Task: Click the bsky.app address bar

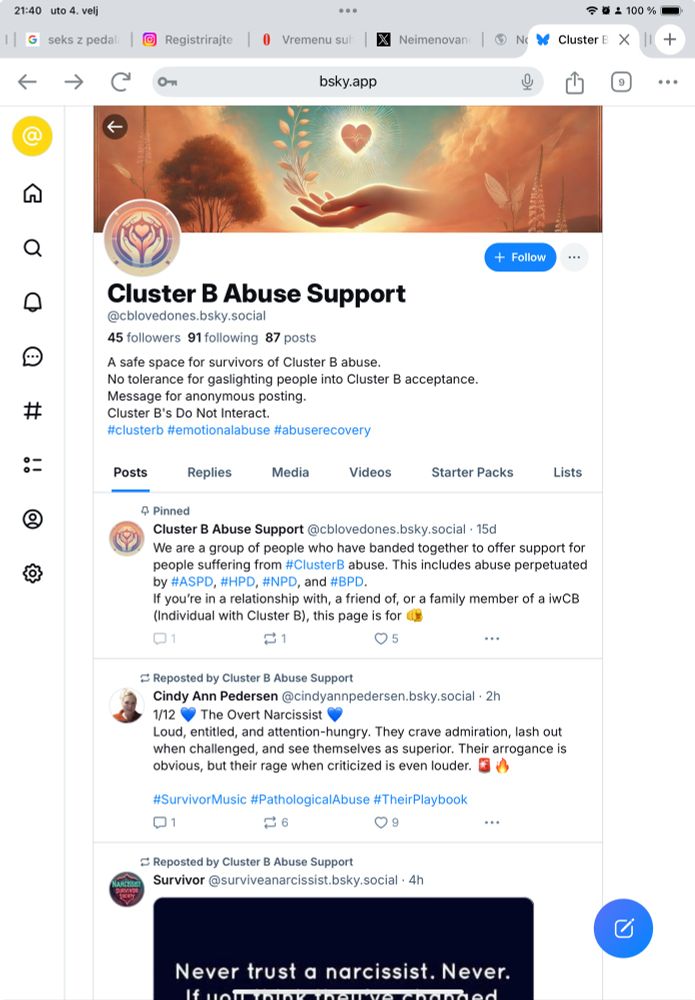Action: click(x=348, y=82)
